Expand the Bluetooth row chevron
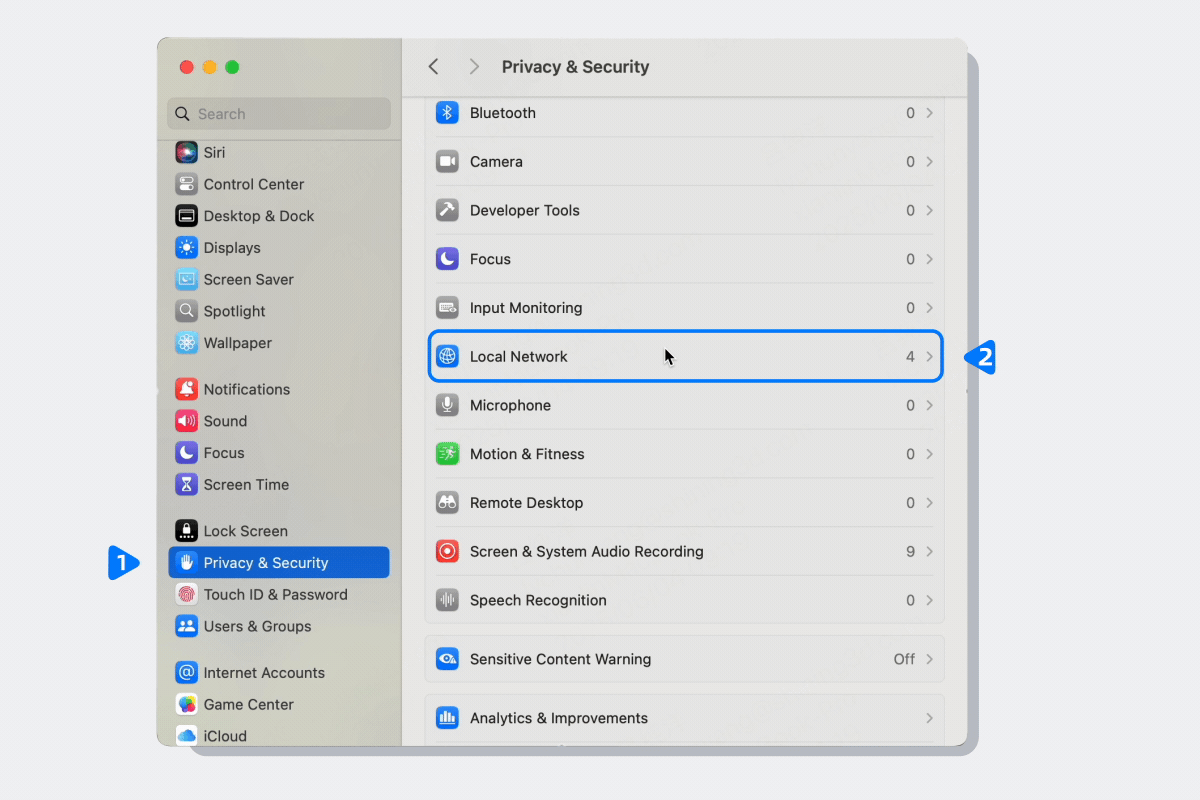This screenshot has width=1200, height=800. coord(929,113)
